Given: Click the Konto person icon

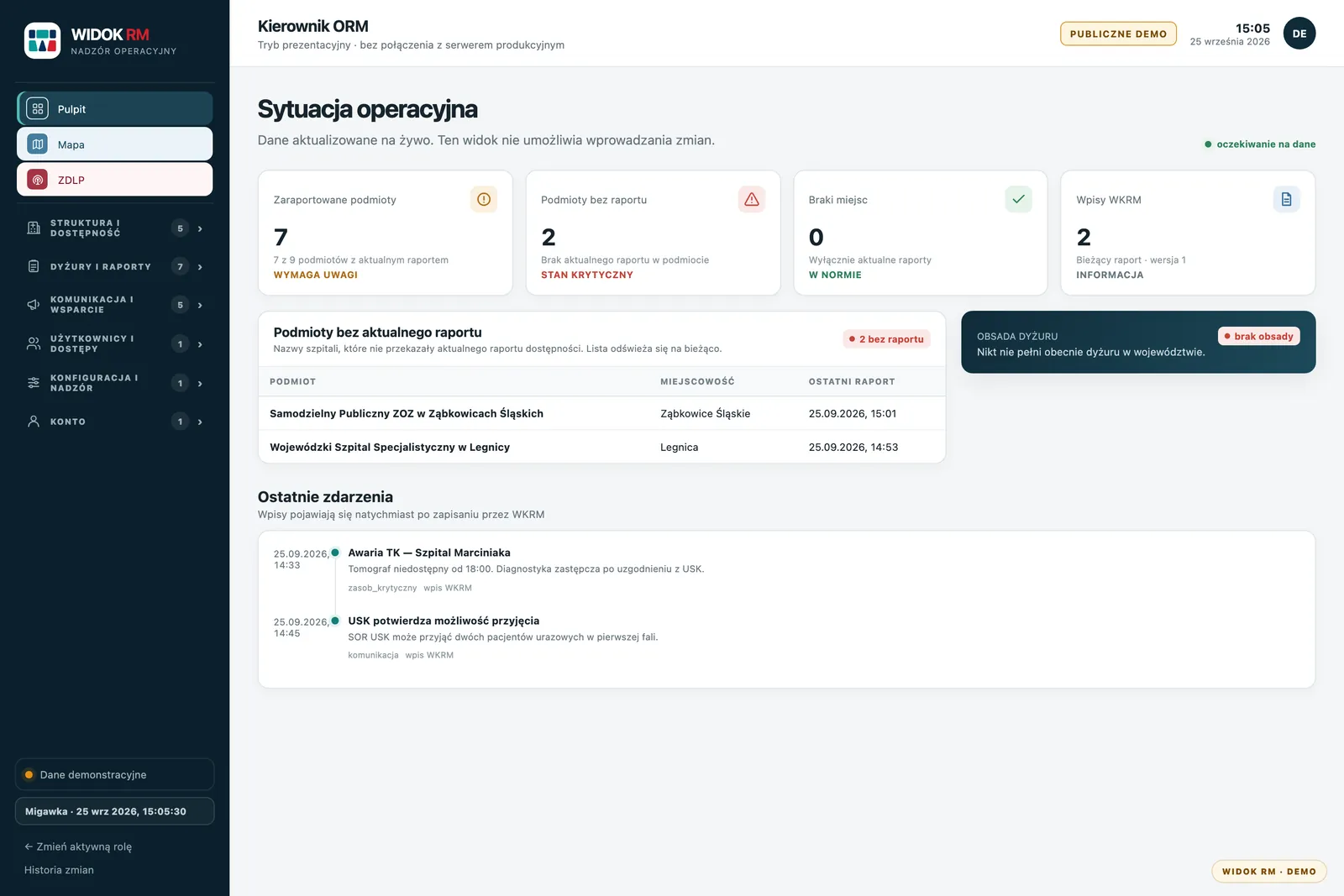Looking at the screenshot, I should coord(34,422).
